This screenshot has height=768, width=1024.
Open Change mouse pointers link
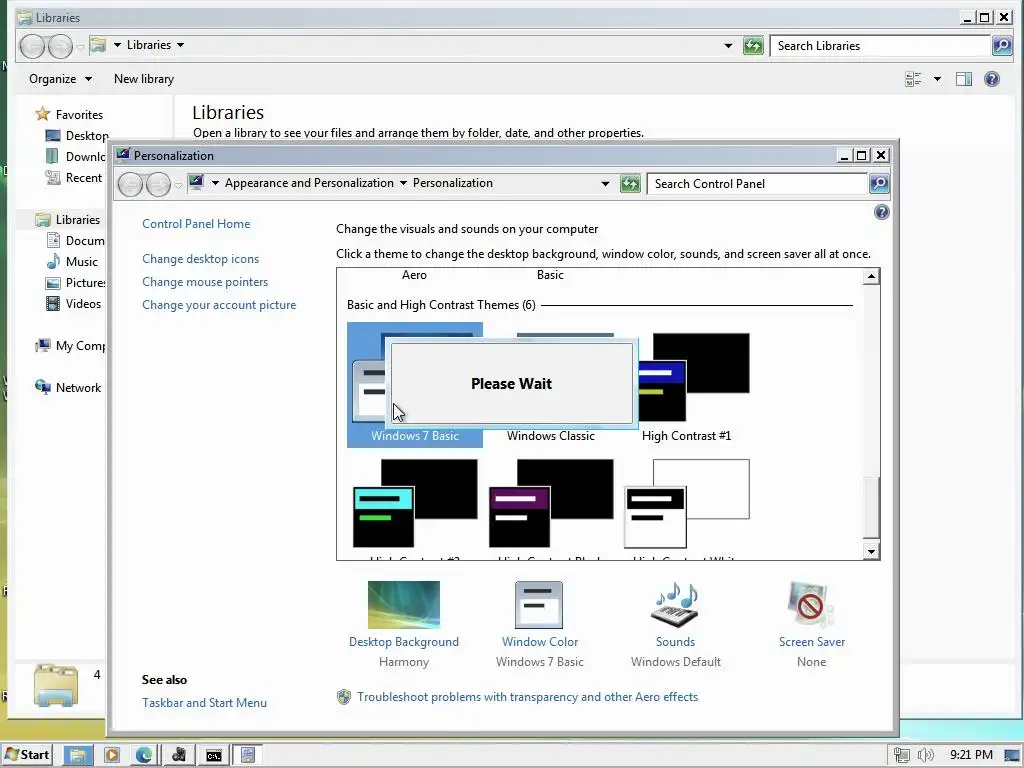[x=205, y=281]
